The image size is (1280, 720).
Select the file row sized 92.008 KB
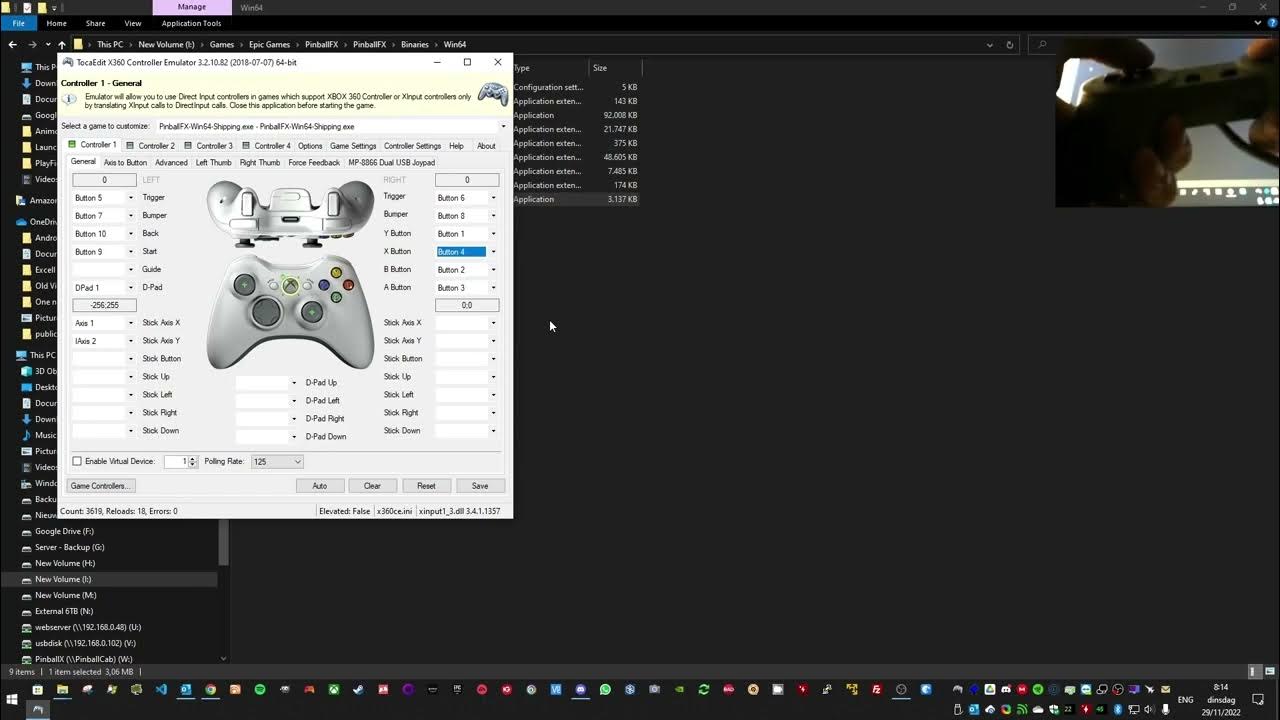575,115
